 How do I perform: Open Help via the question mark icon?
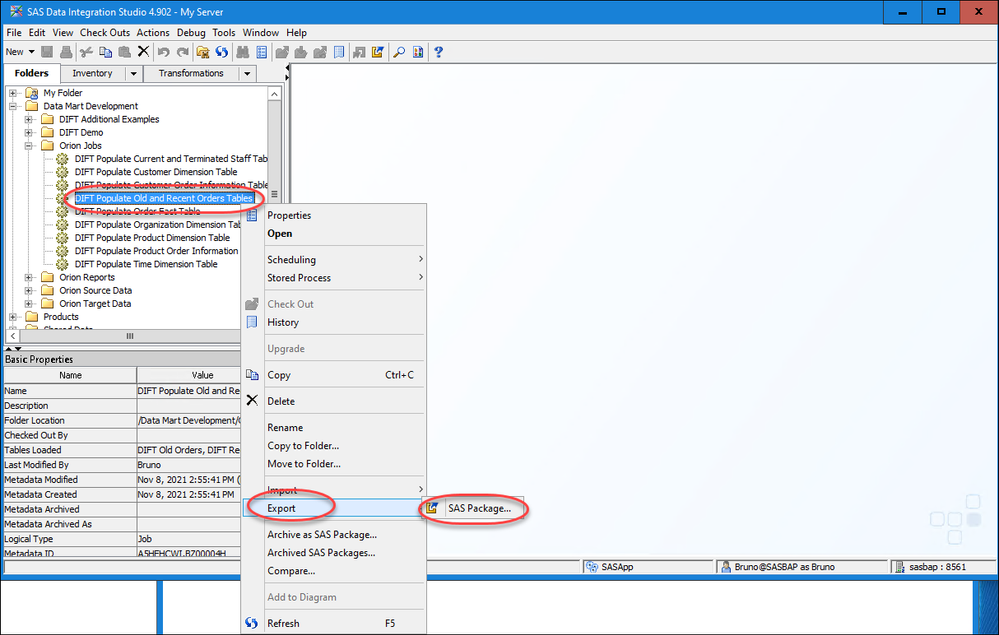[x=438, y=52]
